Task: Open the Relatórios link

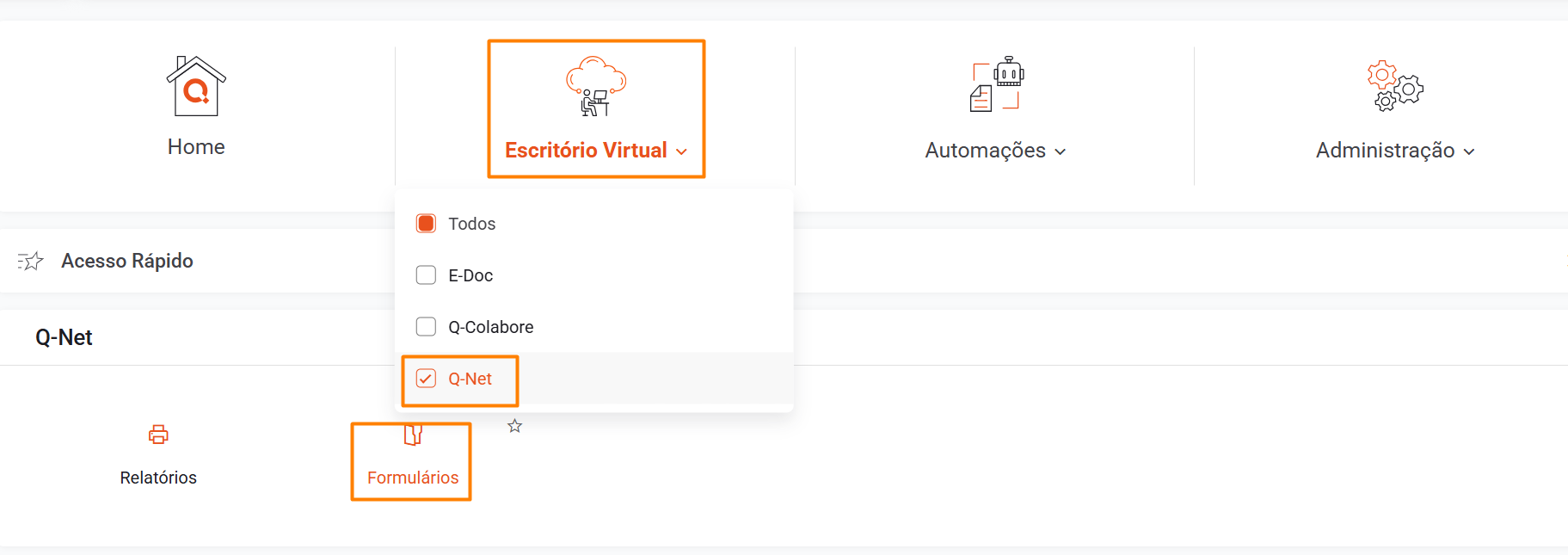Action: pos(158,478)
